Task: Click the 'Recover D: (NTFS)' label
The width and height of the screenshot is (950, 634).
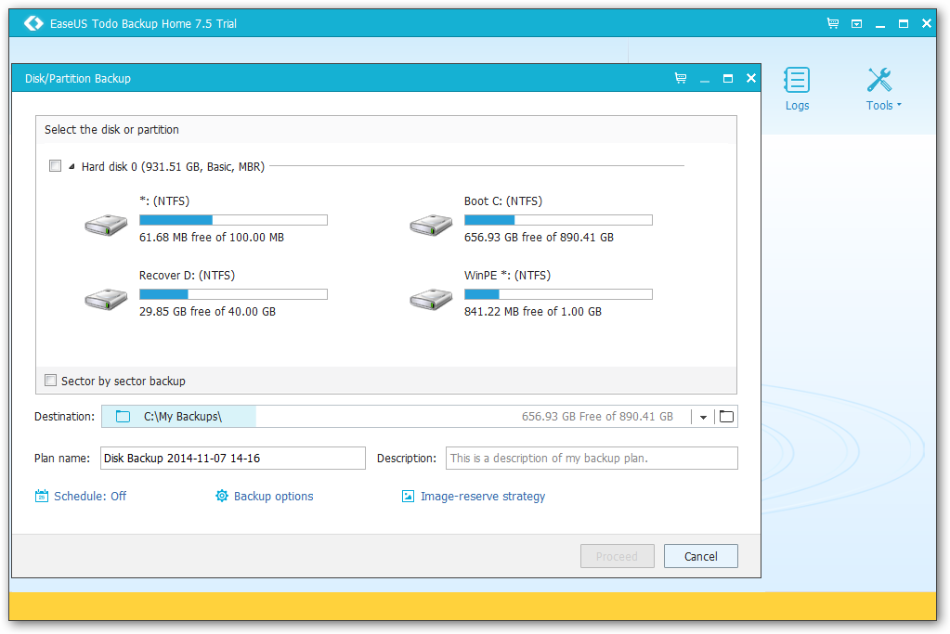Action: [187, 275]
